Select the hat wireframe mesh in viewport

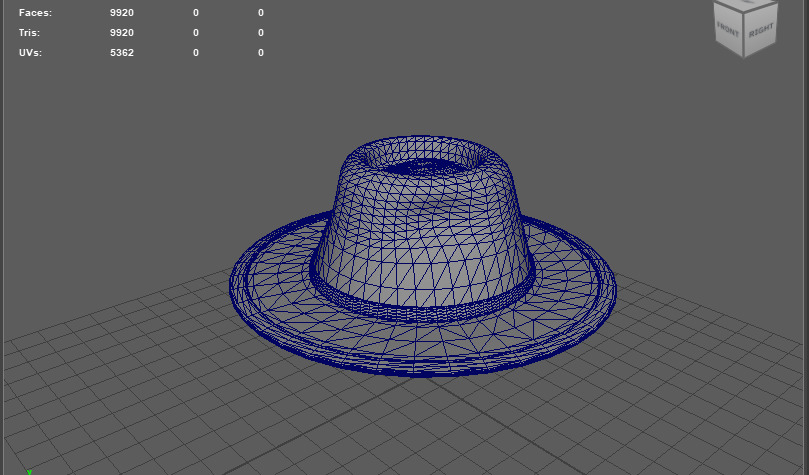coord(423,256)
